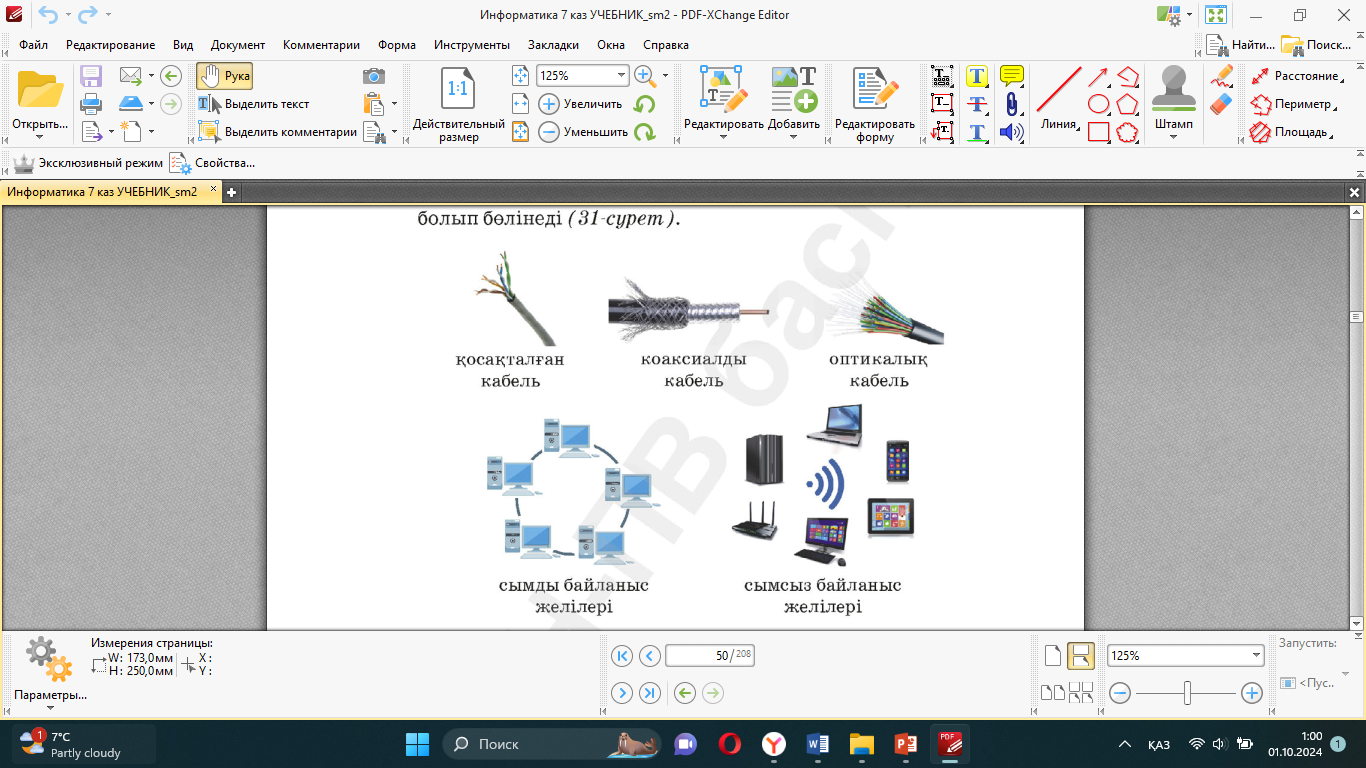Click the Уменьшить zoom out button
The width and height of the screenshot is (1366, 768).
tap(582, 132)
